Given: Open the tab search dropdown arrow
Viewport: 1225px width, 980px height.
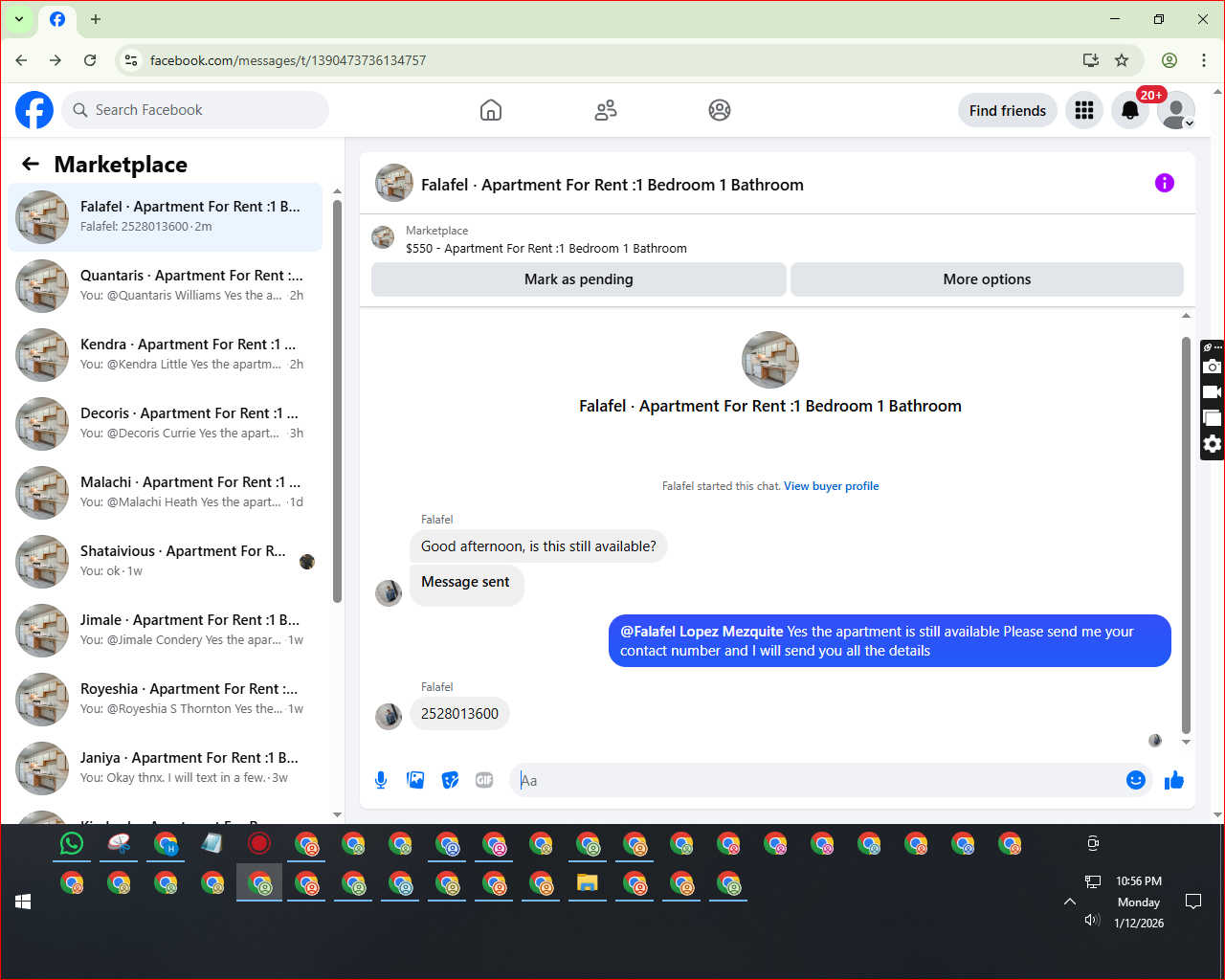Looking at the screenshot, I should click(19, 19).
